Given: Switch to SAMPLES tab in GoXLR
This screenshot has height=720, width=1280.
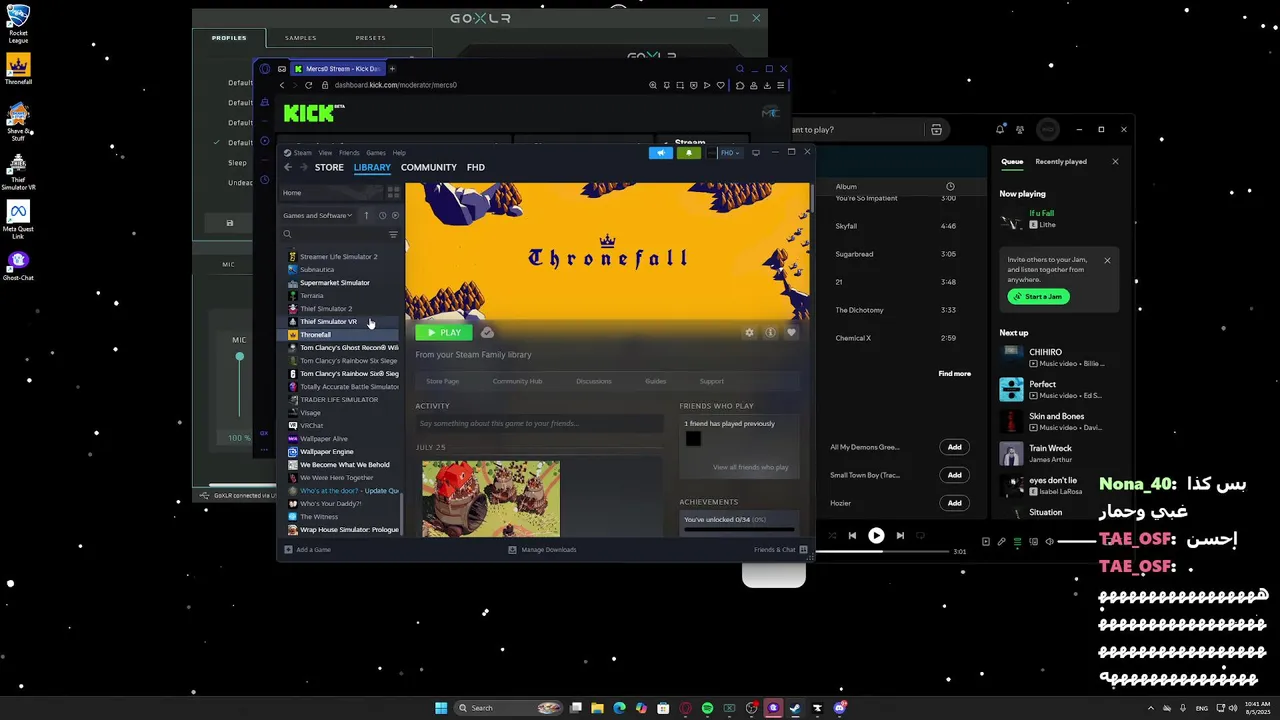Looking at the screenshot, I should click(301, 38).
